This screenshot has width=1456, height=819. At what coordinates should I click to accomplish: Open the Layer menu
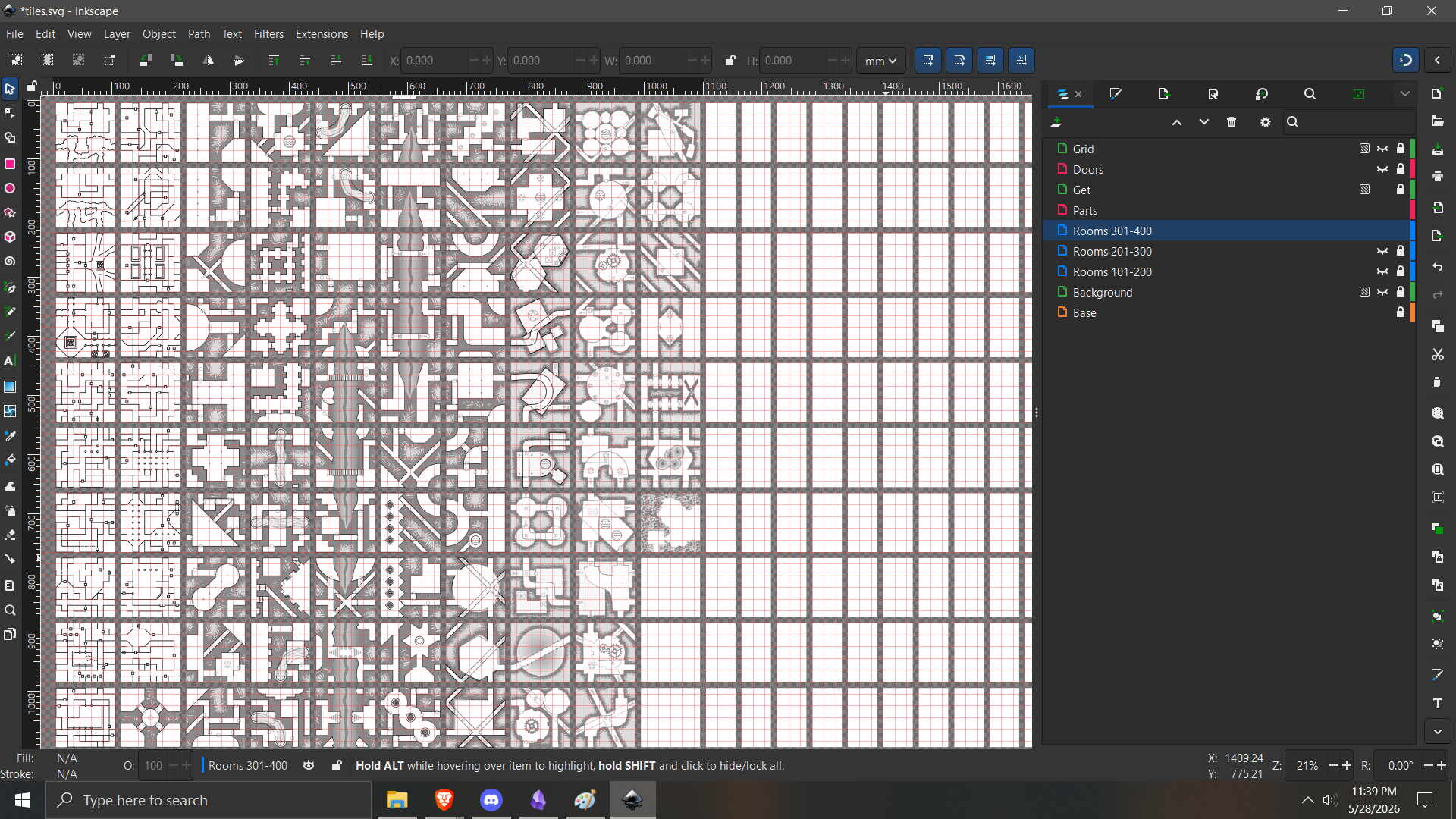tap(117, 34)
